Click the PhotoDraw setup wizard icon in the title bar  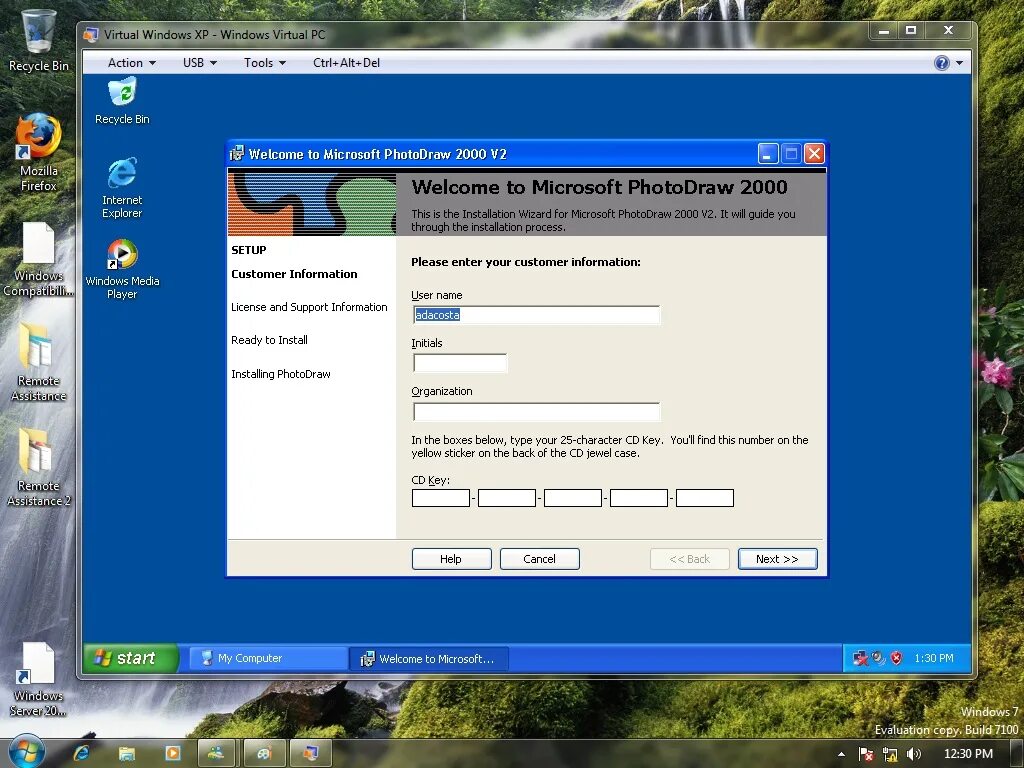coord(236,153)
